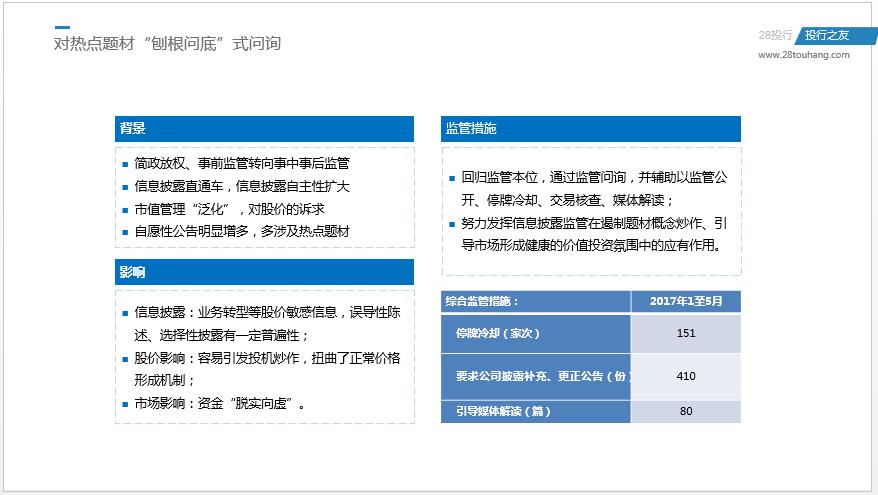Click the value 80 in the table
The height and width of the screenshot is (495, 878).
click(x=686, y=411)
